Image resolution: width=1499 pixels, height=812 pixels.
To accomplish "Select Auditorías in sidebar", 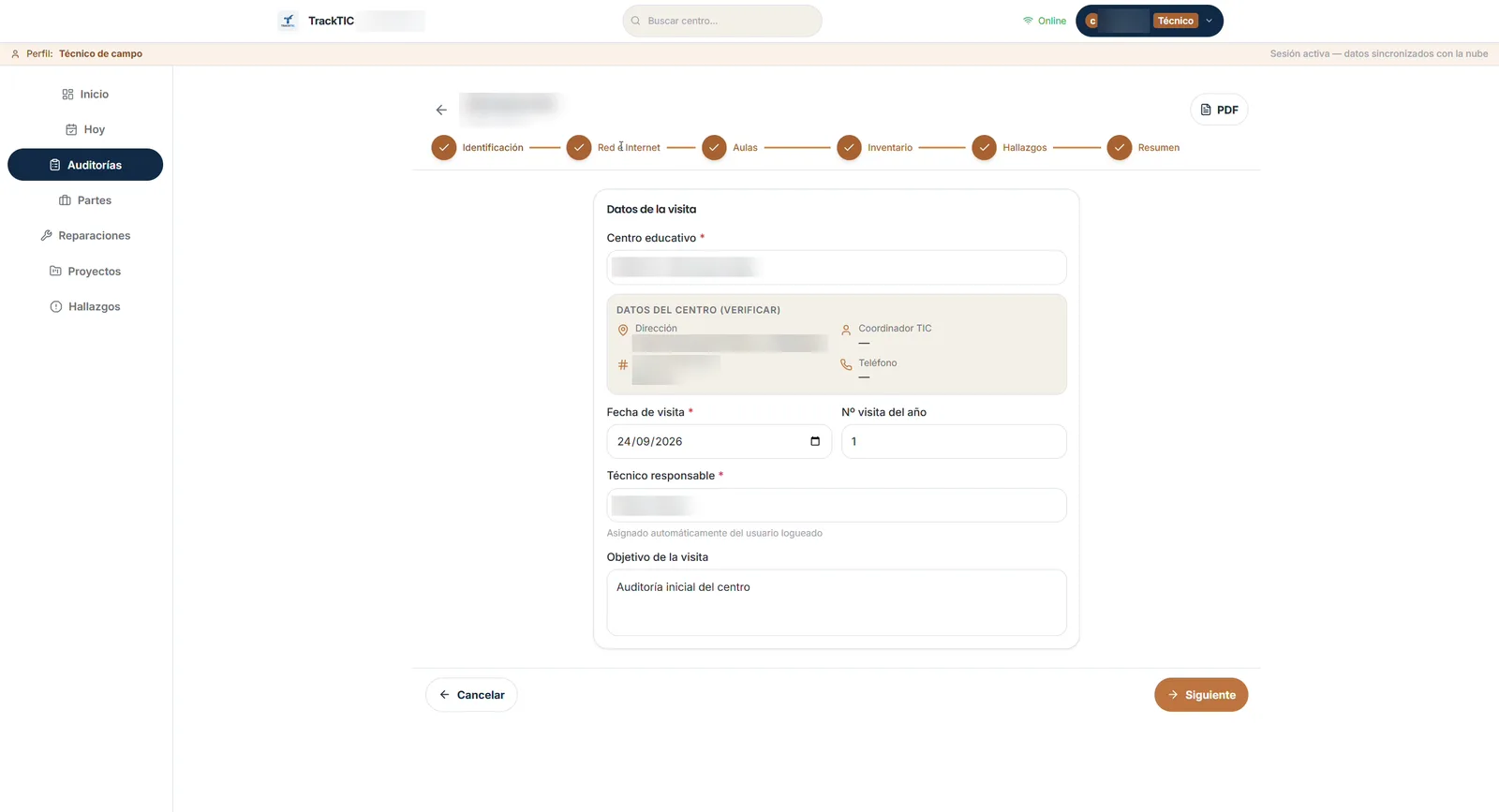I will 85,165.
